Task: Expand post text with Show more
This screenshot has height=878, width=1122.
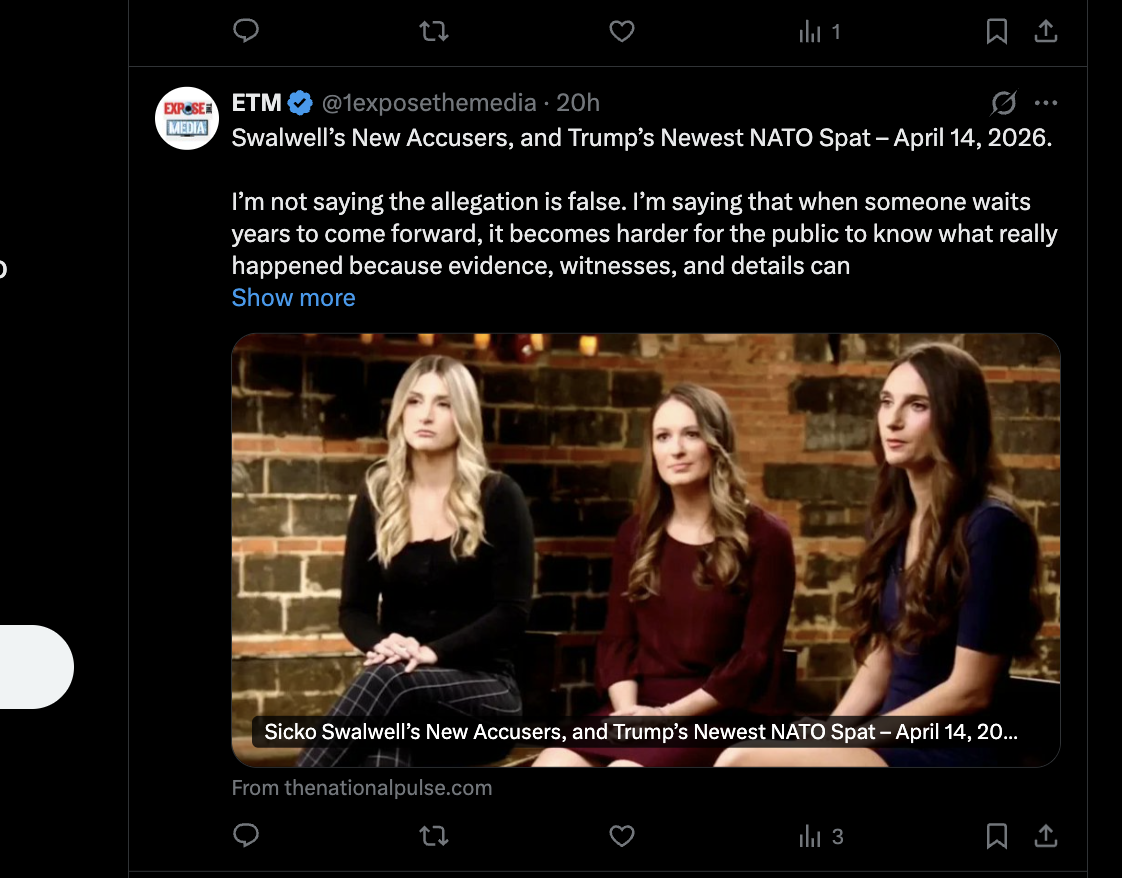Action: pyautogui.click(x=293, y=298)
